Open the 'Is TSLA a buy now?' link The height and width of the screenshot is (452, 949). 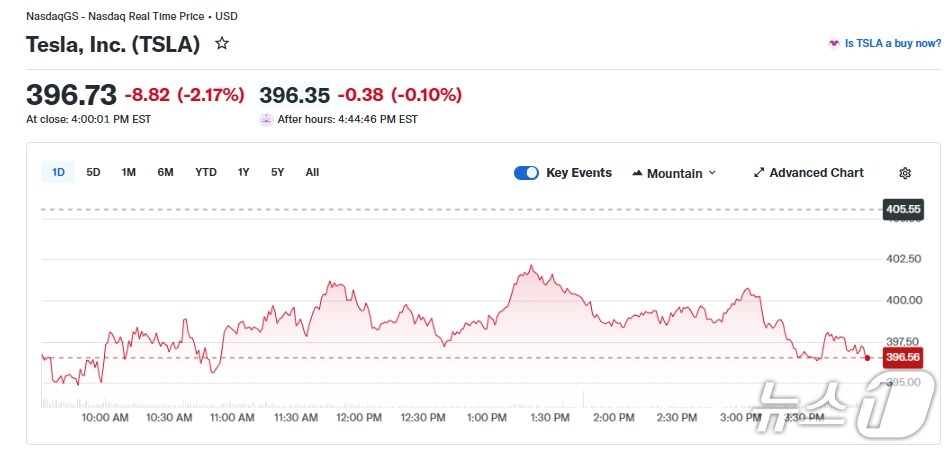coord(884,43)
